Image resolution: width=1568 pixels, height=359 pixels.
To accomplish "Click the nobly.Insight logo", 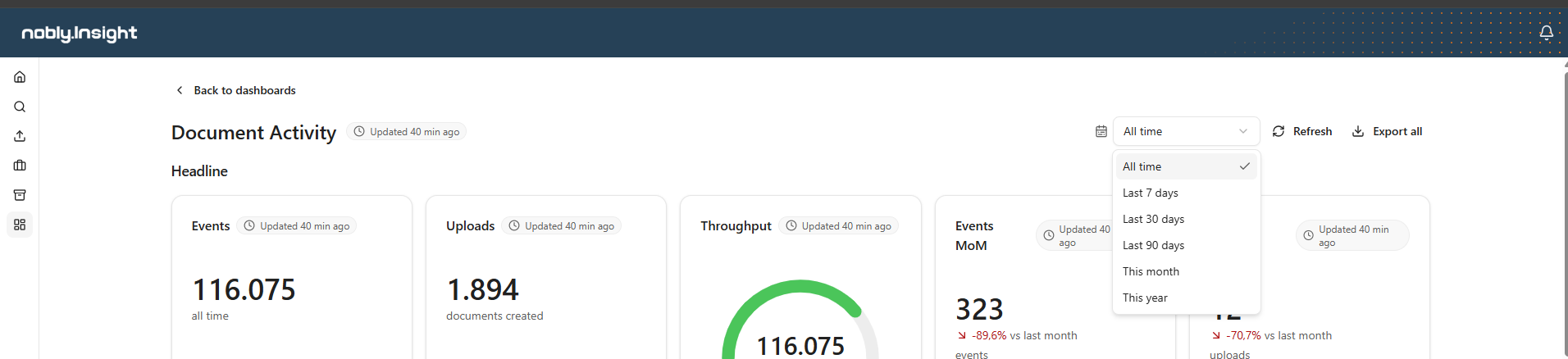I will (80, 33).
